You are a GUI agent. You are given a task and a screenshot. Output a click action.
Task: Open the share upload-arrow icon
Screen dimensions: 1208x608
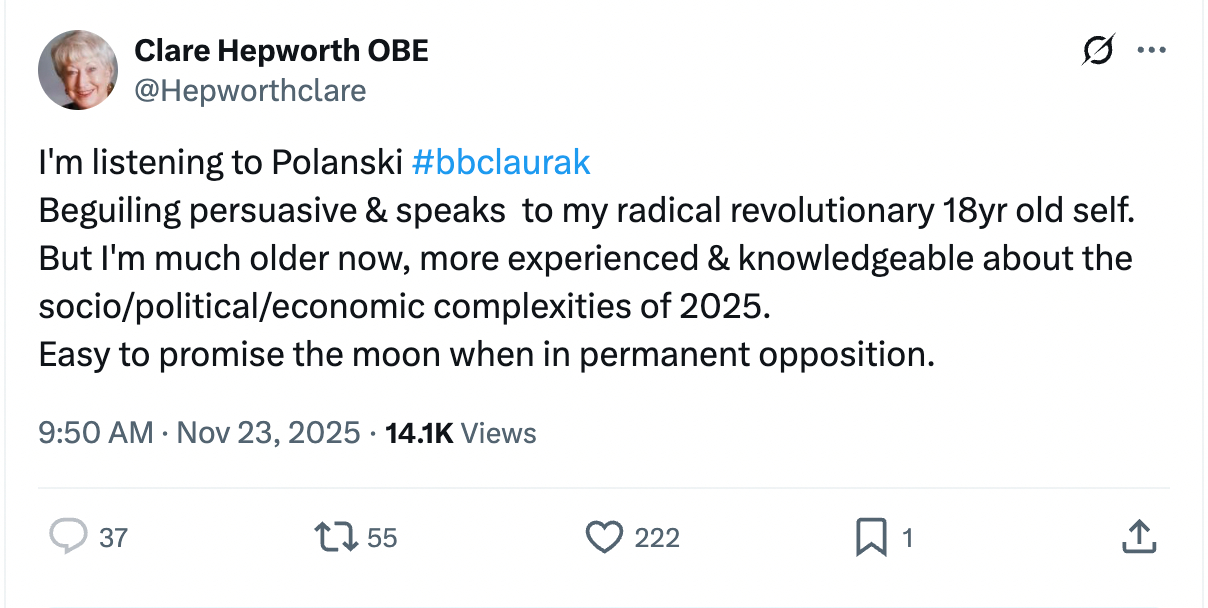click(1138, 537)
